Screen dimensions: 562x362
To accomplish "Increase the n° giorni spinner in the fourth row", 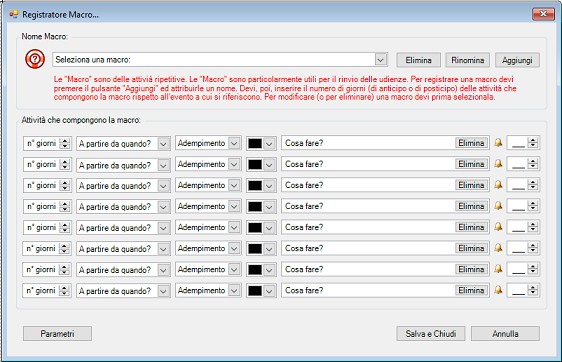I will point(65,204).
